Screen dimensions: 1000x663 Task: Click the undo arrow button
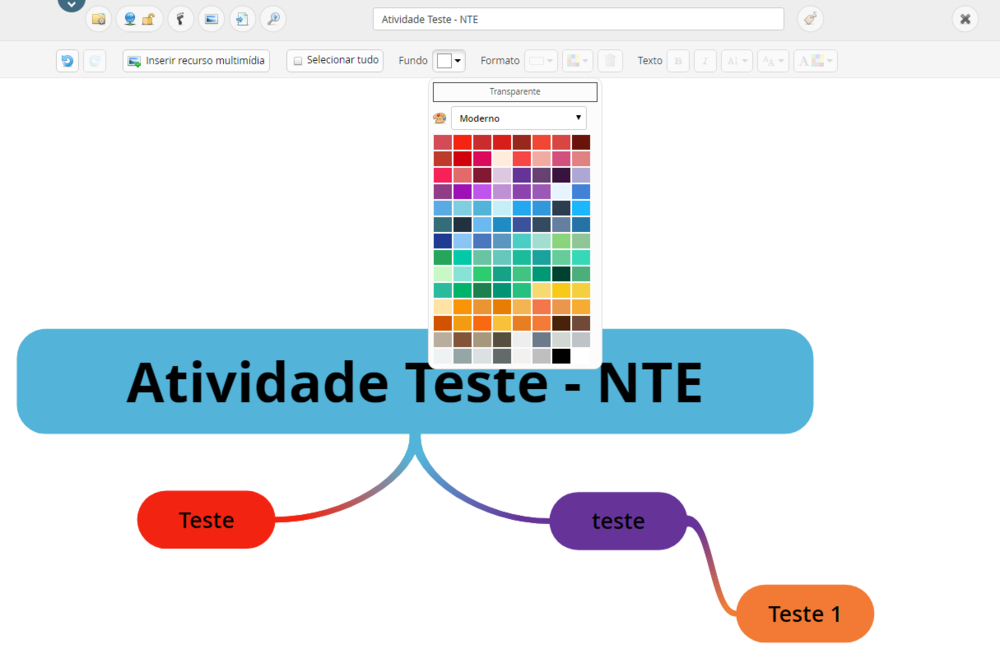pos(67,61)
